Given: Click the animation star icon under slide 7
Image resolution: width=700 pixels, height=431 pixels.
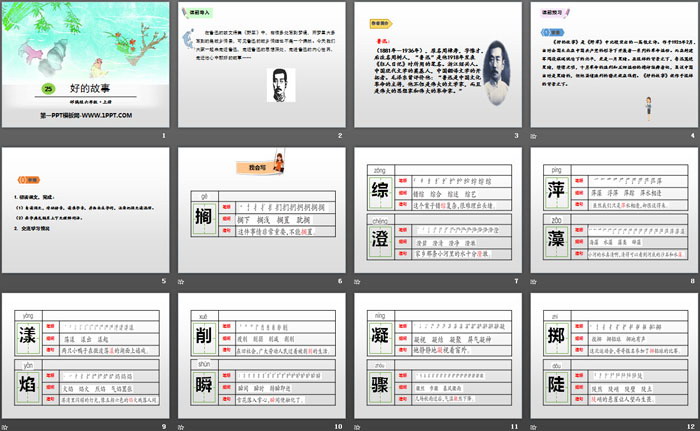Looking at the screenshot, I should pos(361,280).
